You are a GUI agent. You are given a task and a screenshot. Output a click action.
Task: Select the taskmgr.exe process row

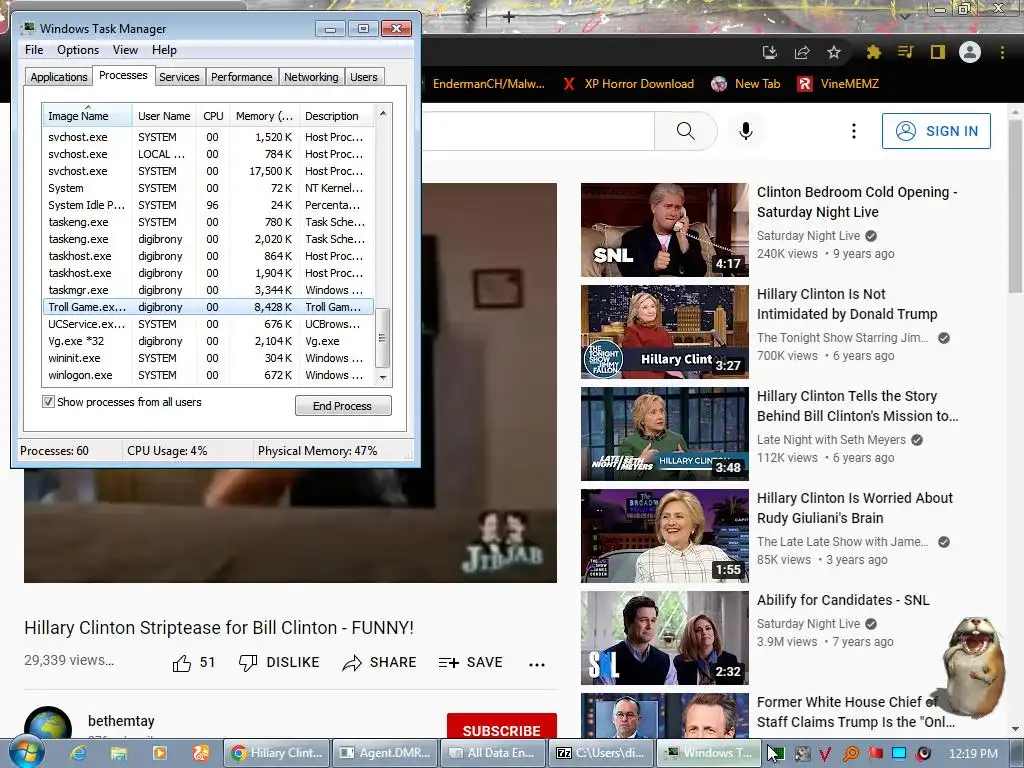point(208,290)
